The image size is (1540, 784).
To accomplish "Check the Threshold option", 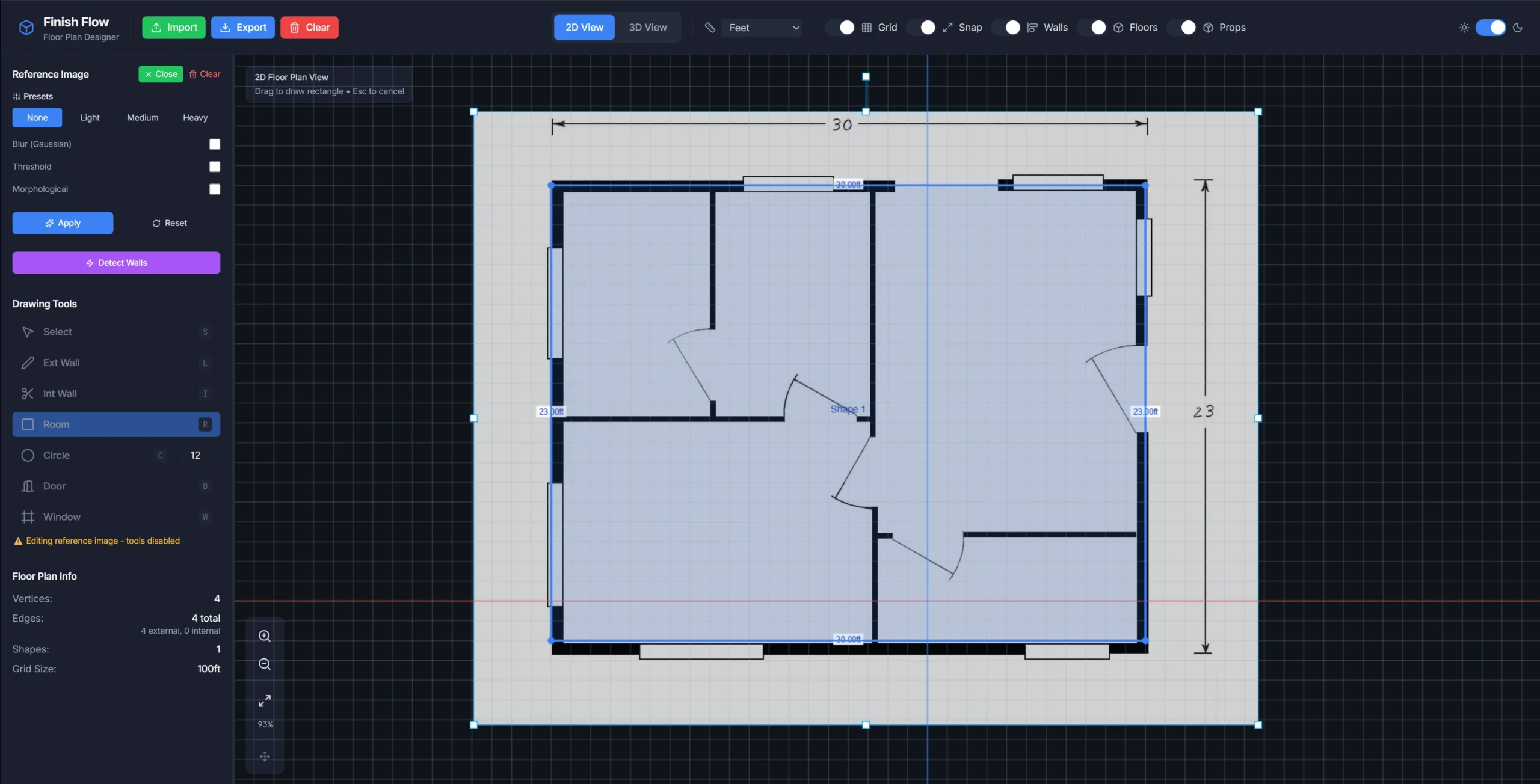I will pos(215,167).
